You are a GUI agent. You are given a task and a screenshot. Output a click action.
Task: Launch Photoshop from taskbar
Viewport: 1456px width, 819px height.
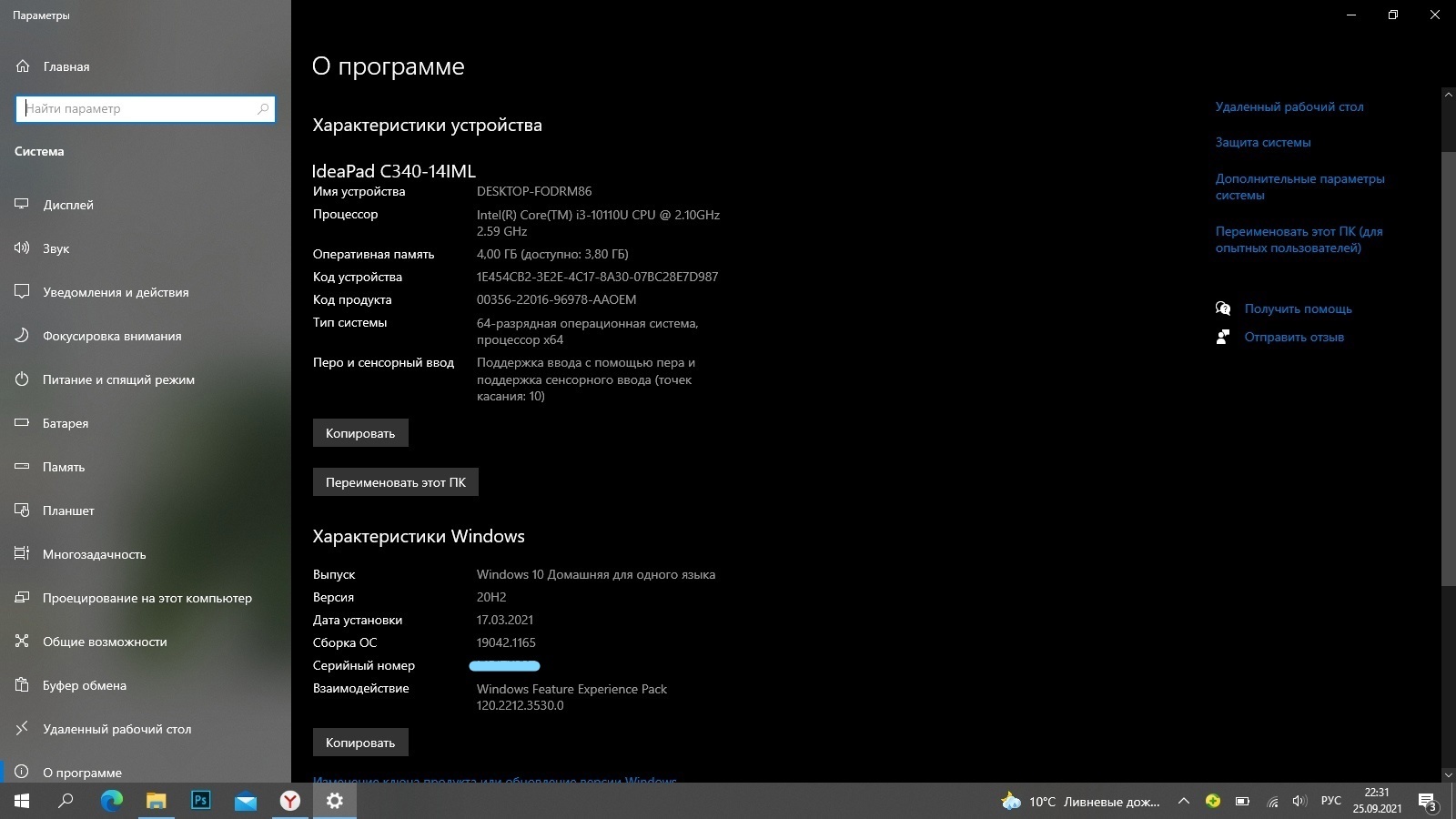point(200,801)
